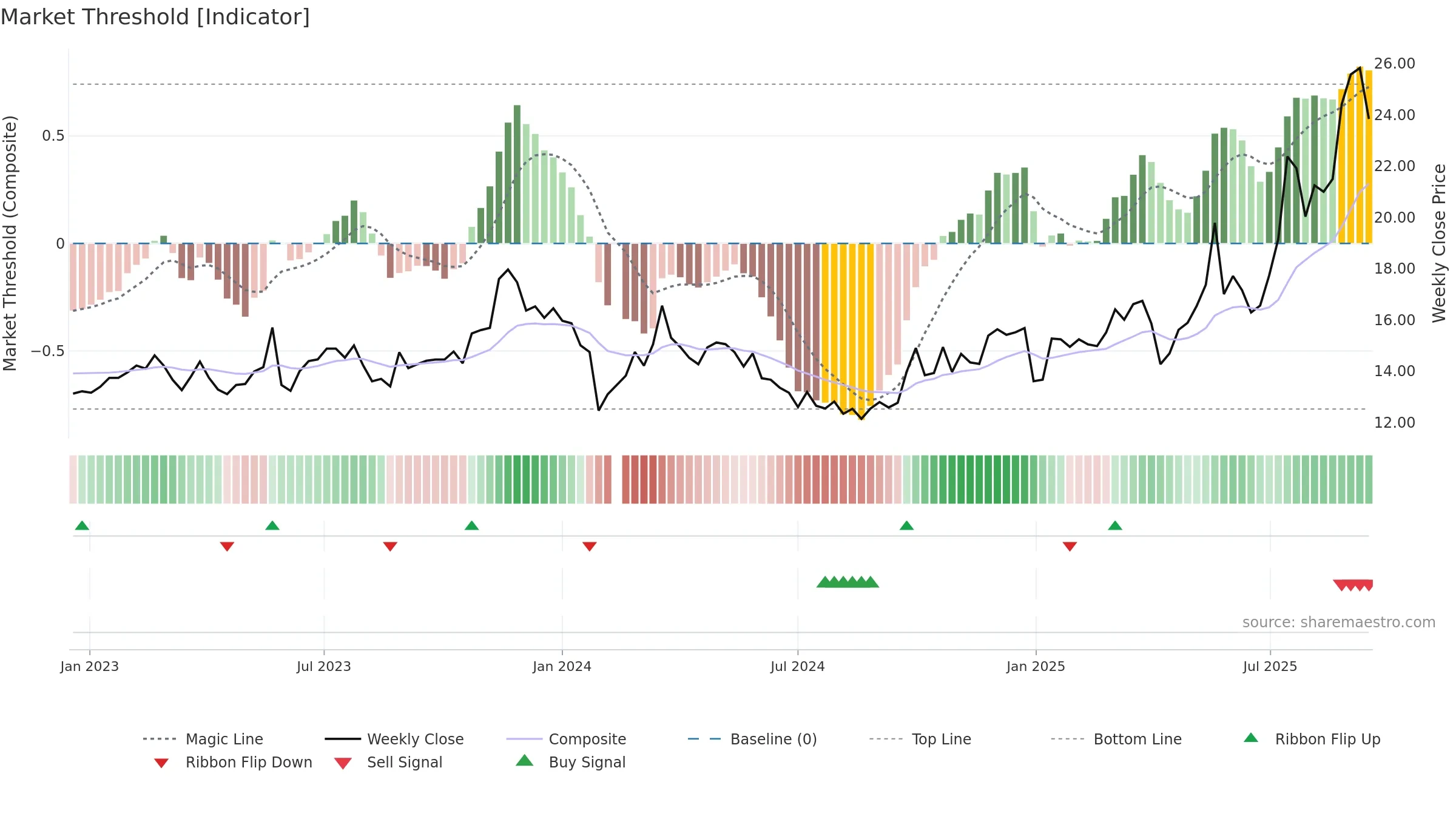Viewport: 1456px width, 819px height.
Task: Click the last green Buy Signal triangle in the 2024 cluster
Action: 871,582
